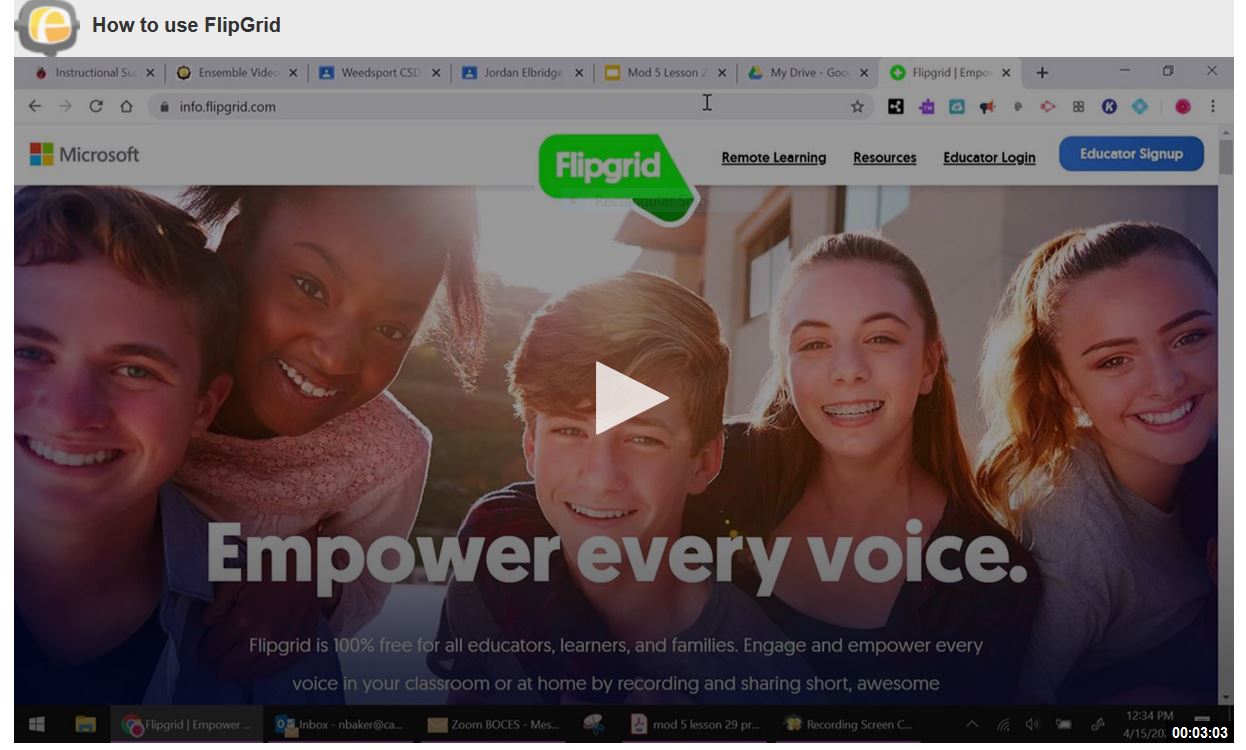Image resolution: width=1246 pixels, height=750 pixels.
Task: Close the Mod 5 Lesson tab
Action: (722, 72)
